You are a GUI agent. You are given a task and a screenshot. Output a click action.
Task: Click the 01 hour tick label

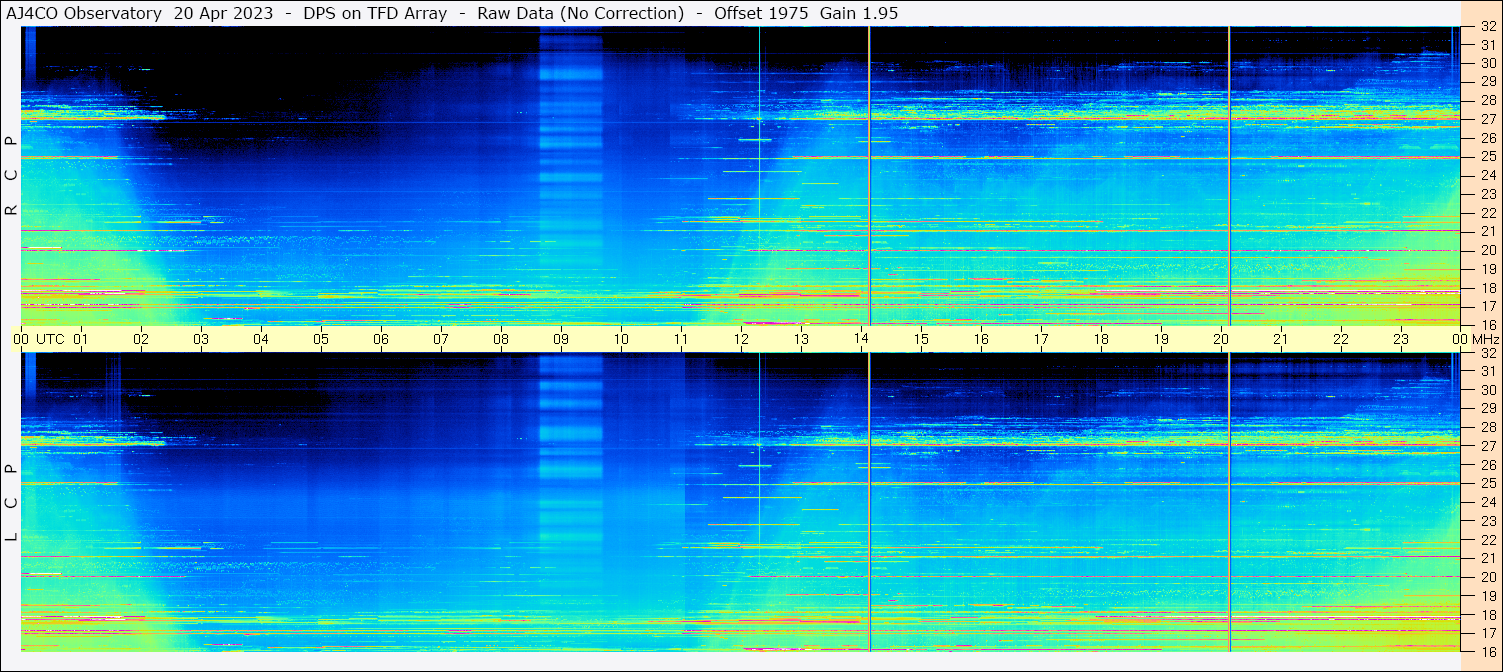point(81,339)
